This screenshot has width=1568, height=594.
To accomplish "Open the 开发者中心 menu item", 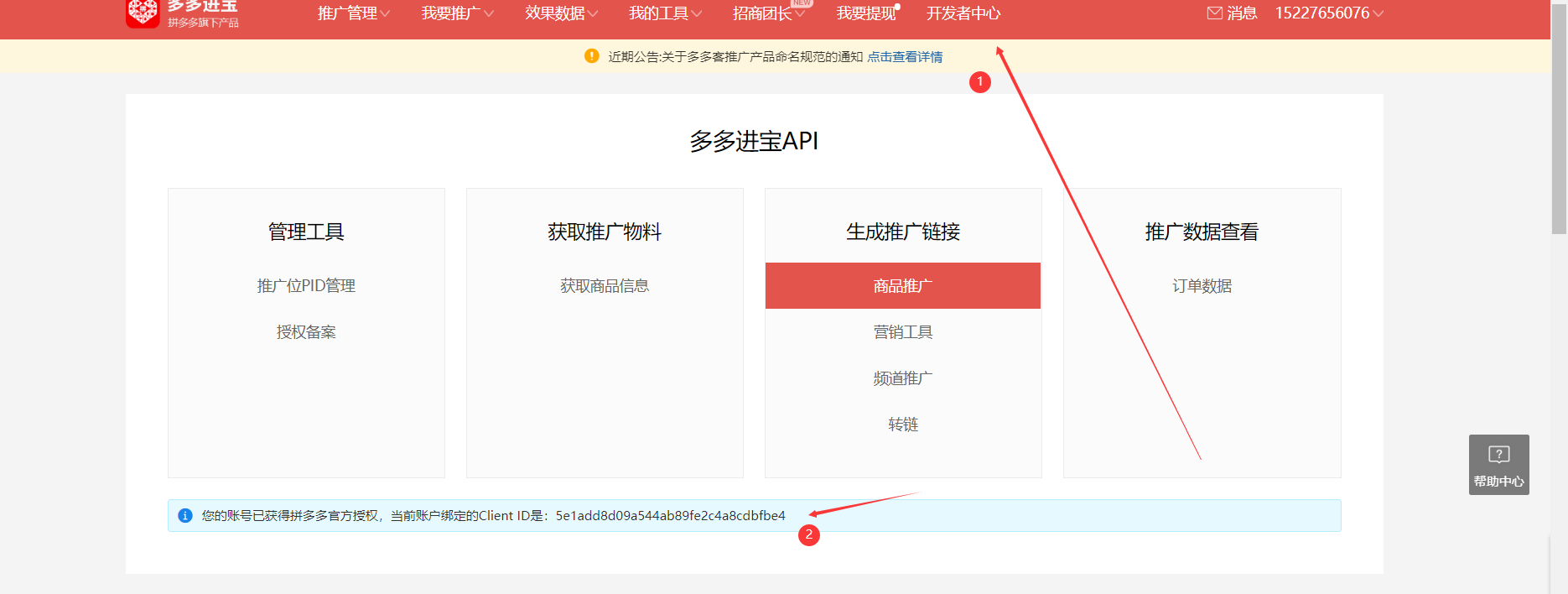I will click(963, 13).
